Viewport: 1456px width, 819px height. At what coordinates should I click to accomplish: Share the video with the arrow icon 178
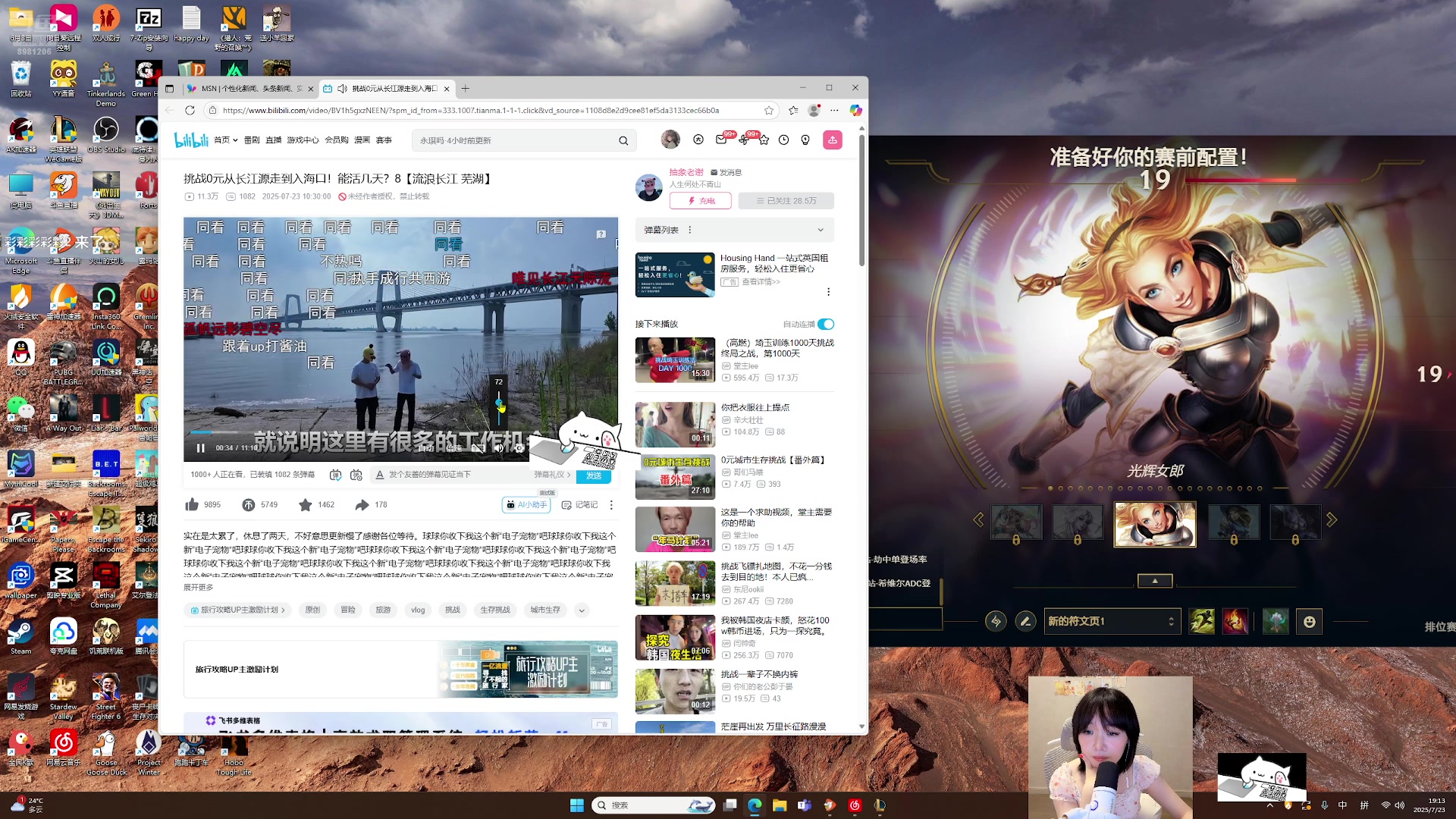pos(362,504)
